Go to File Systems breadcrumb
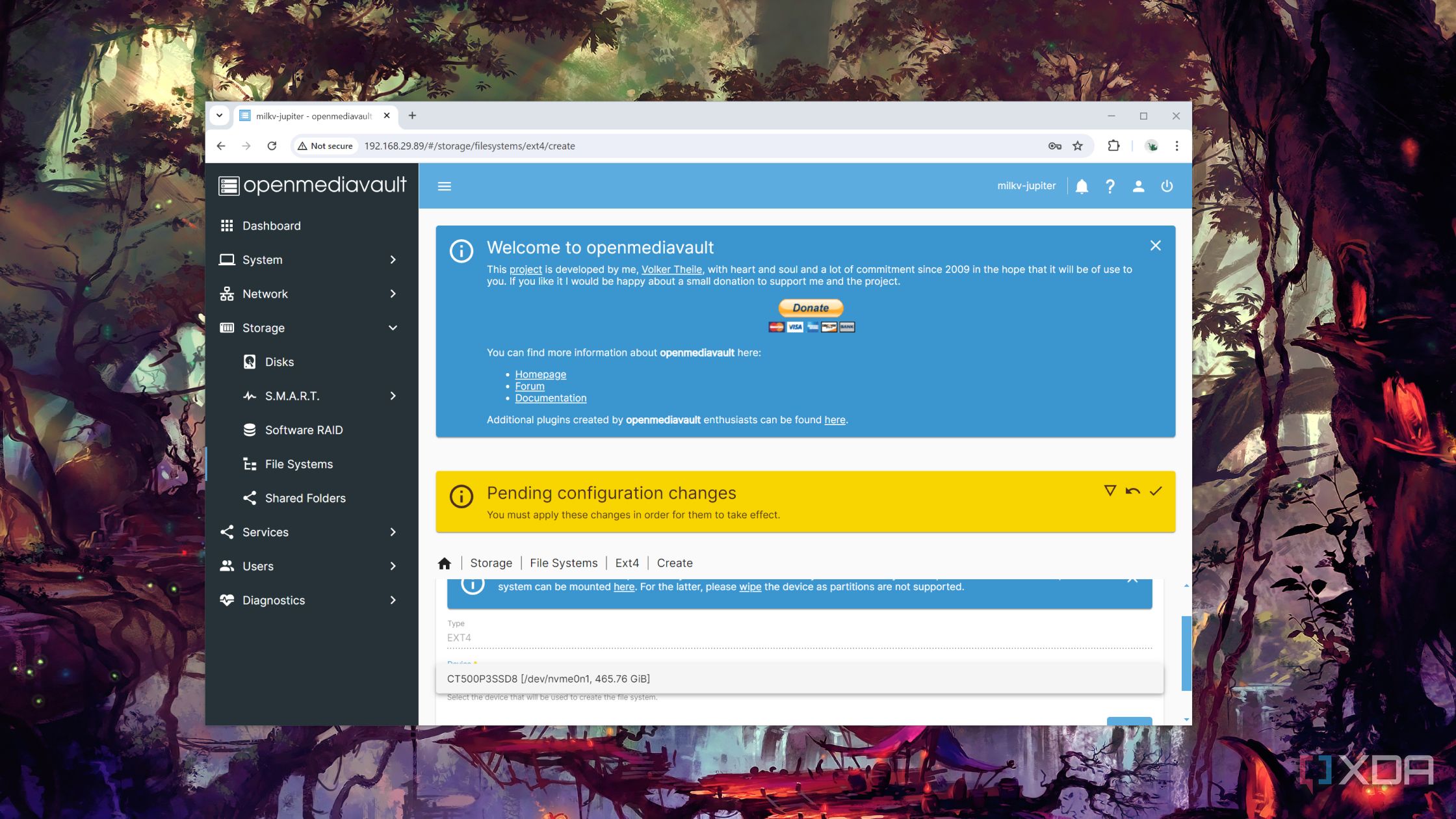 coord(564,563)
